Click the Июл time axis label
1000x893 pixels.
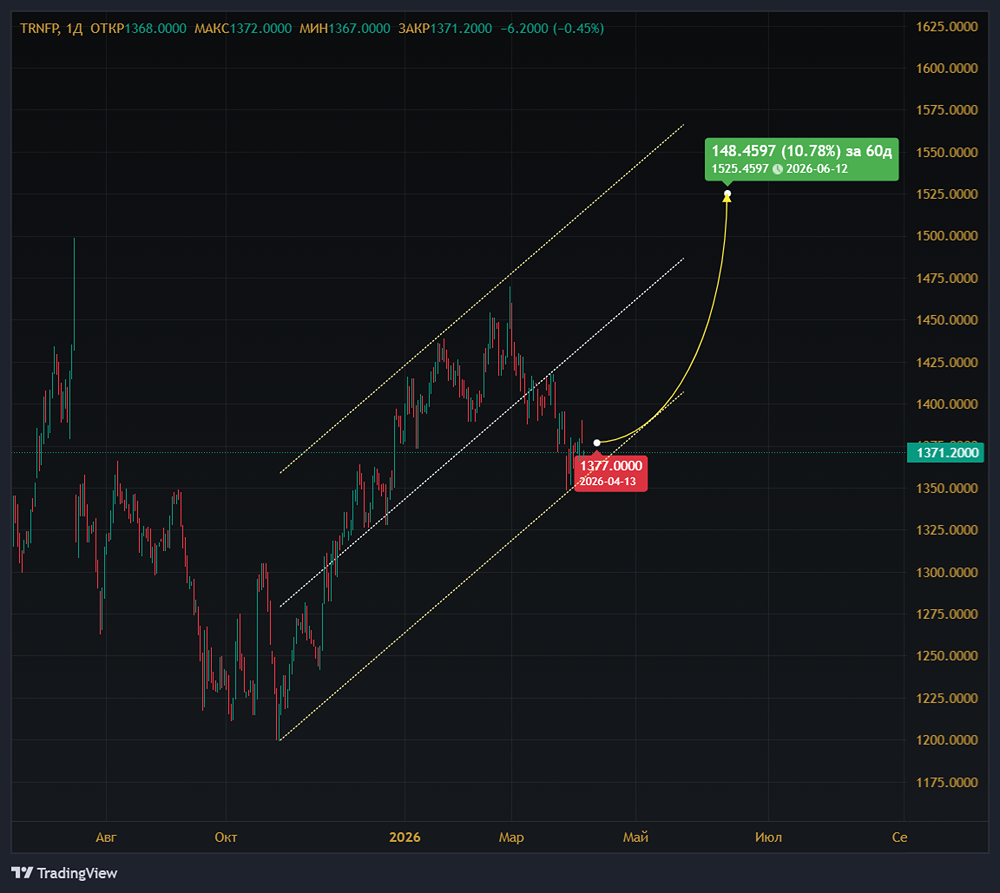click(x=768, y=838)
